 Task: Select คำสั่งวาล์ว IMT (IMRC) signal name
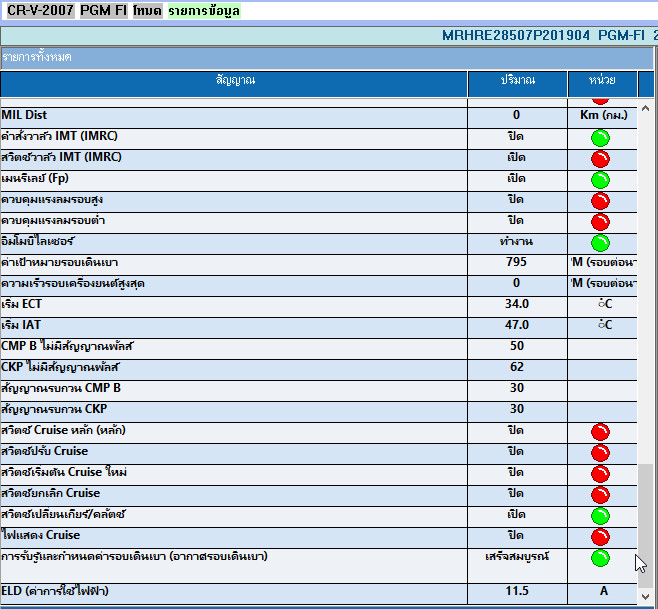59,136
